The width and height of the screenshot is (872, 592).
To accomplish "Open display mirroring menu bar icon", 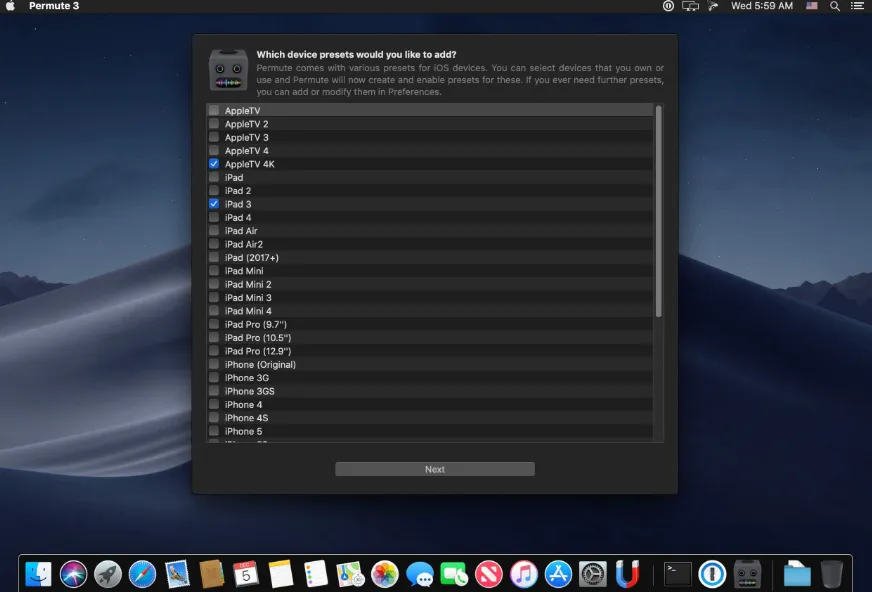I will point(690,6).
